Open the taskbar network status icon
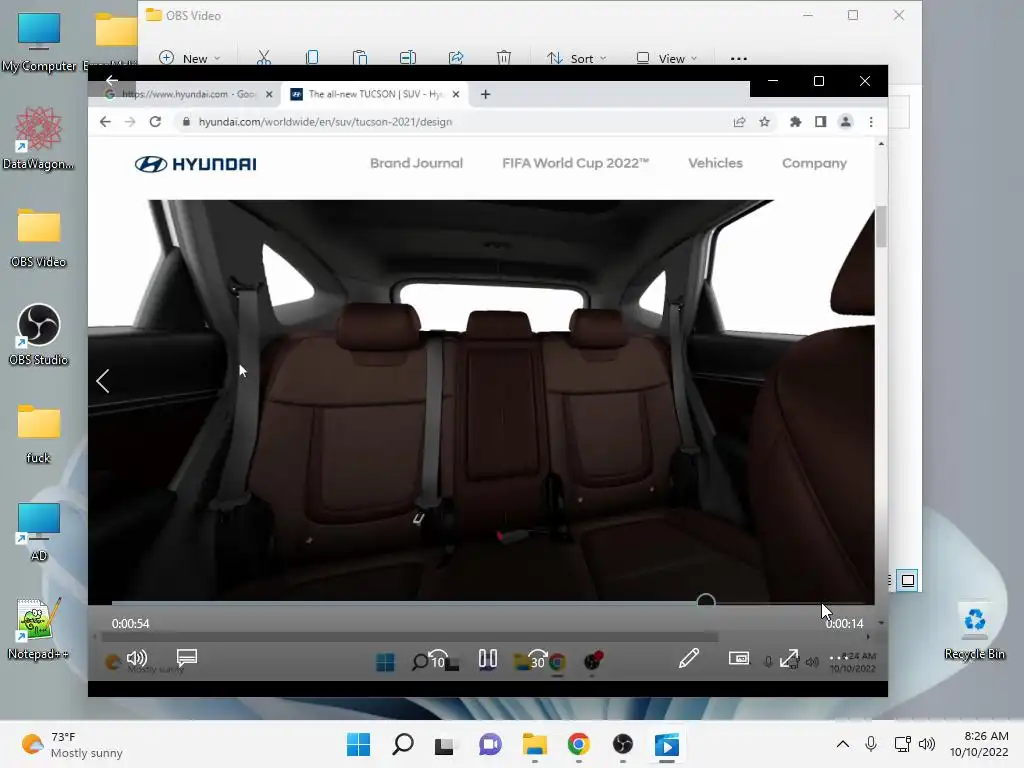Image resolution: width=1024 pixels, height=768 pixels. point(903,744)
